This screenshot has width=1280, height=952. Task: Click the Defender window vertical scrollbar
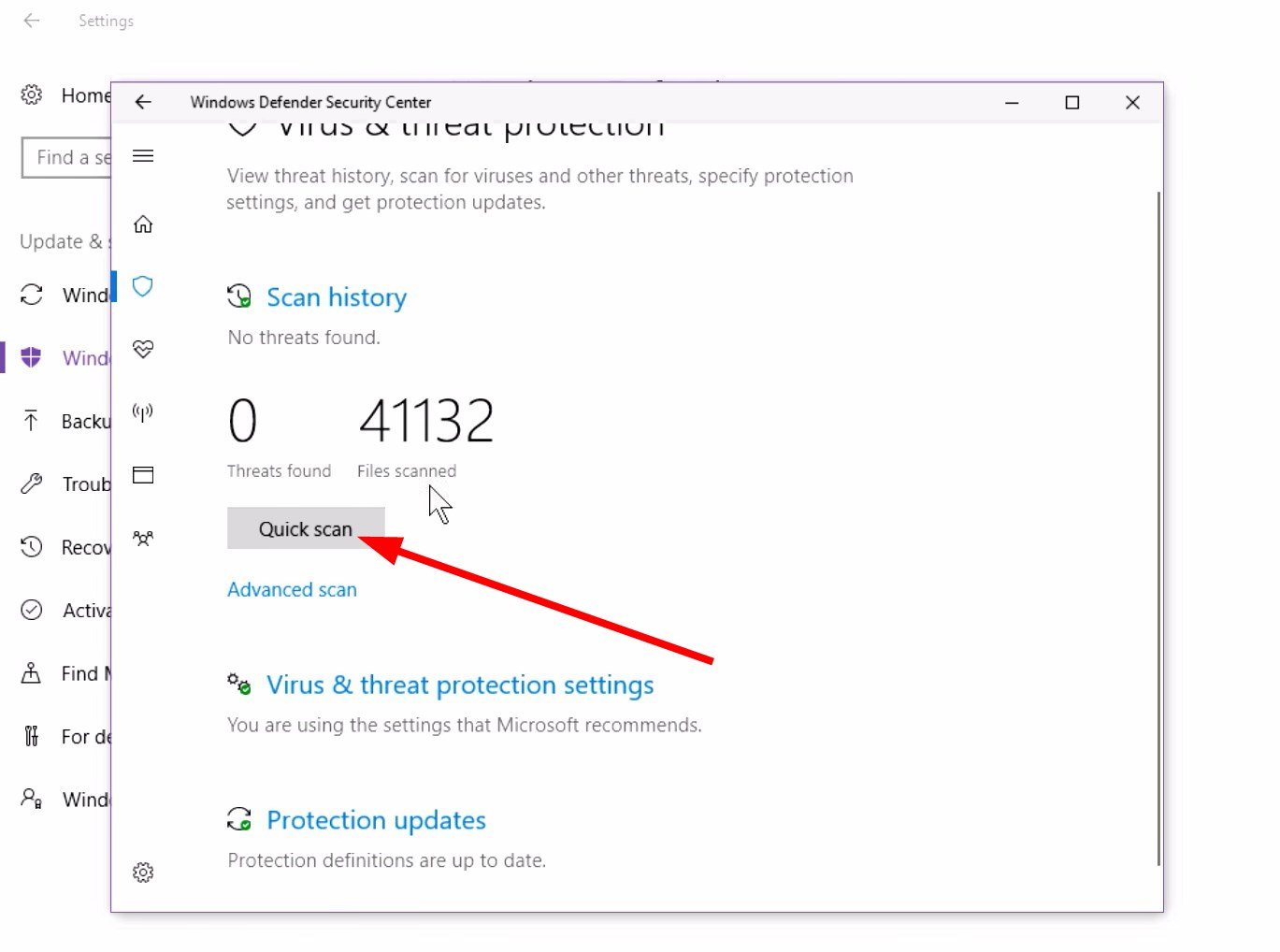click(x=1158, y=528)
